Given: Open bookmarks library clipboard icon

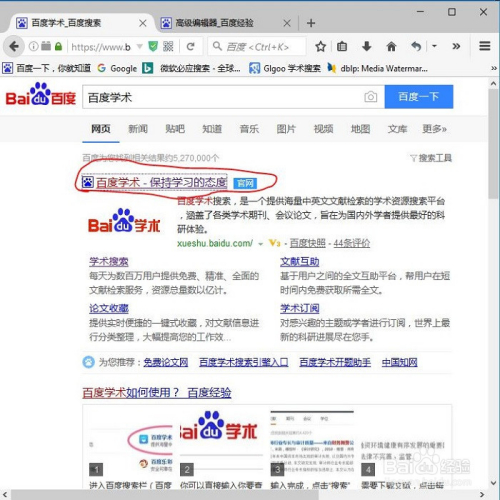Looking at the screenshot, I should point(342,46).
